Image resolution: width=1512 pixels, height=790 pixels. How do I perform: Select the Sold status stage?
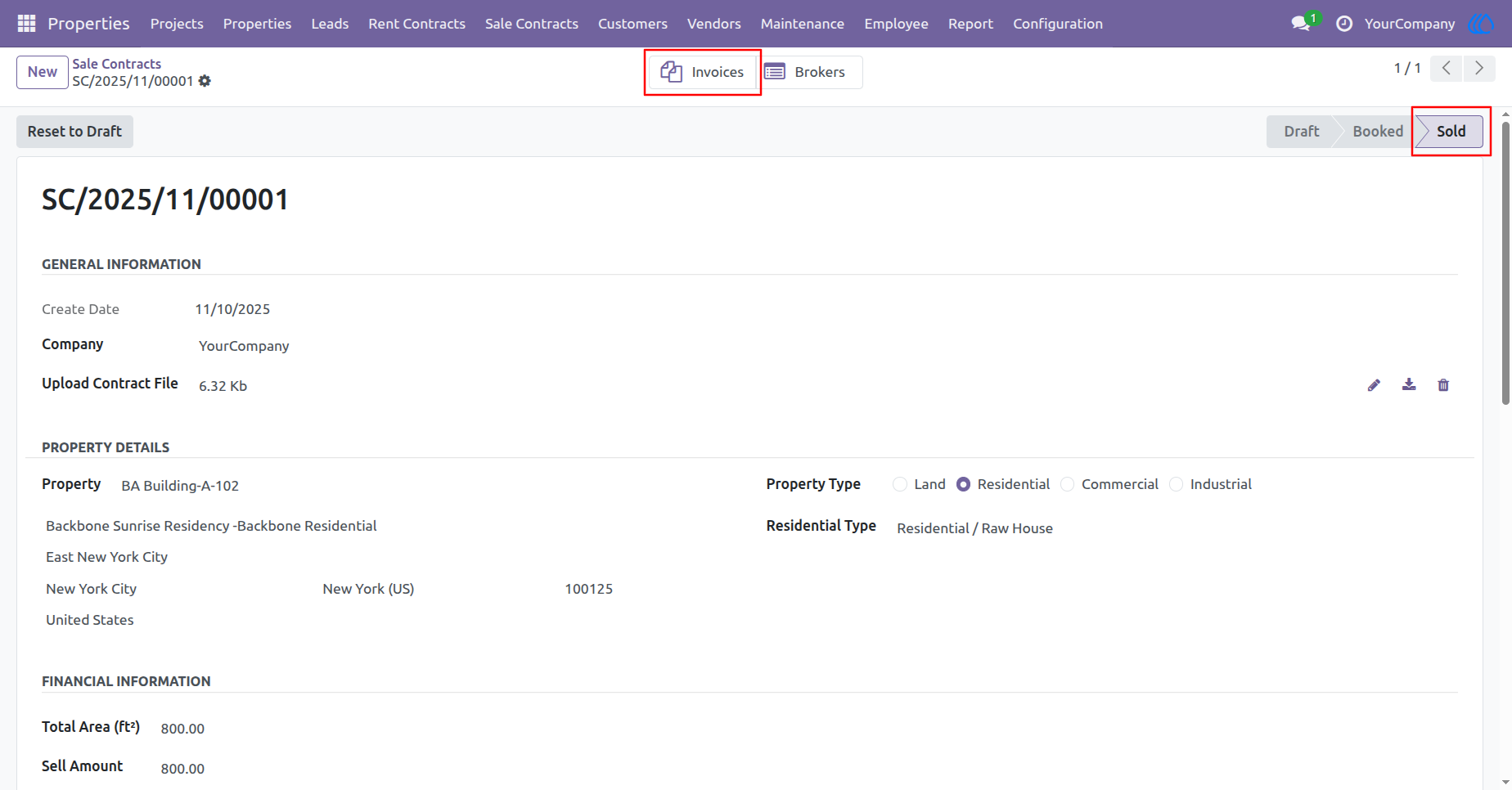1451,132
